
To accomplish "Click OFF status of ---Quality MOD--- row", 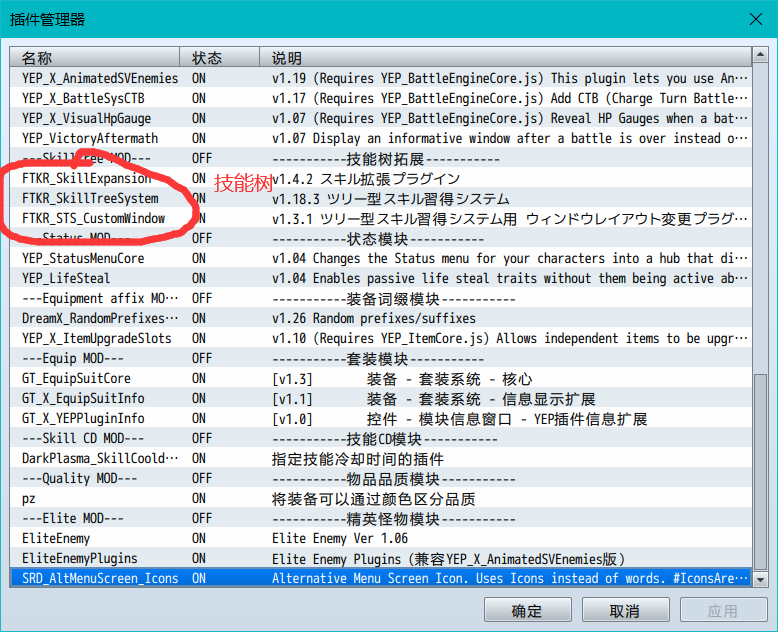I will pyautogui.click(x=202, y=478).
